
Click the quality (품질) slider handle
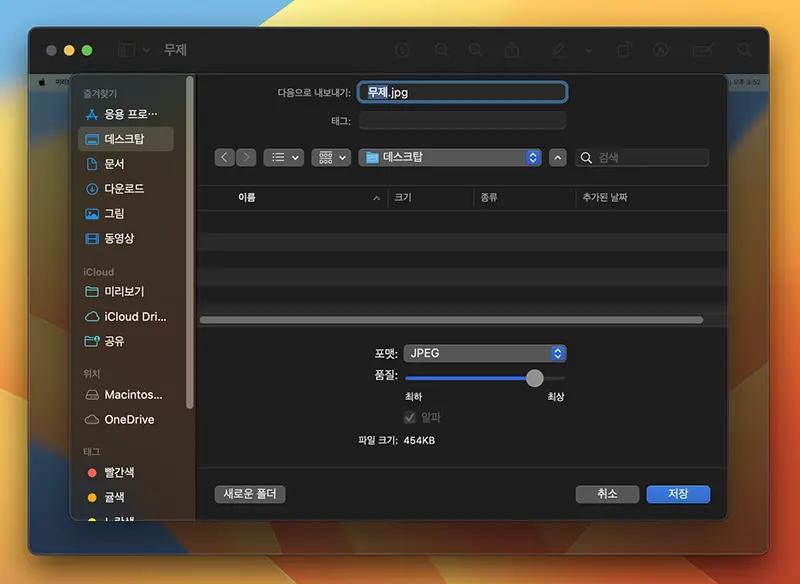click(535, 378)
